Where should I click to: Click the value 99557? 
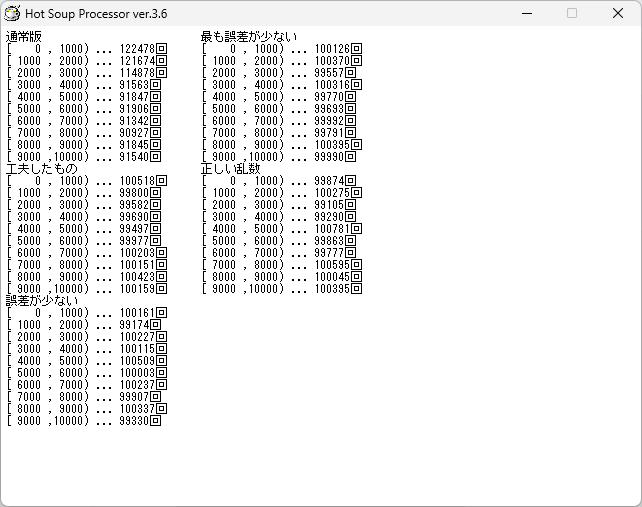(329, 72)
